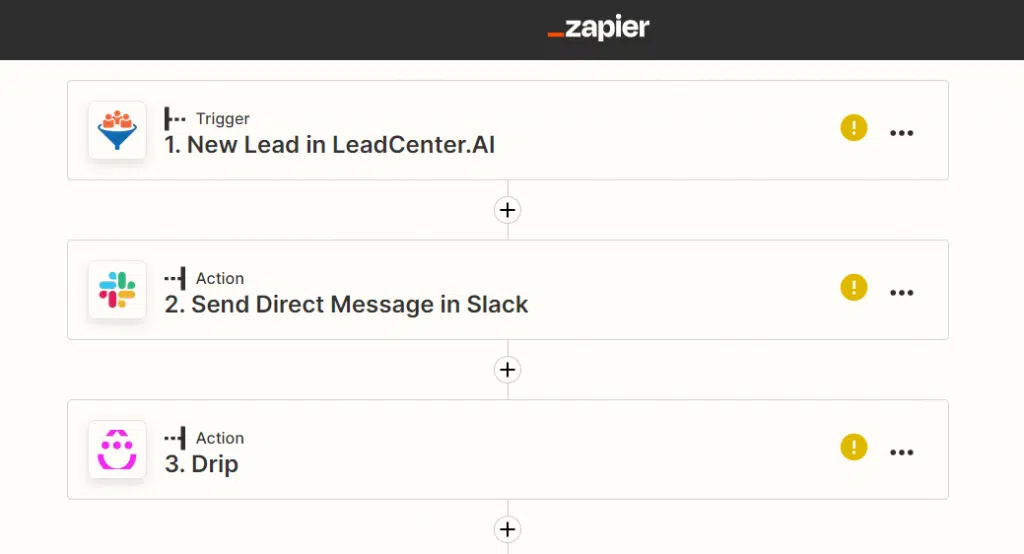Image resolution: width=1024 pixels, height=554 pixels.
Task: Add step between trigger and Slack action
Action: 507,210
